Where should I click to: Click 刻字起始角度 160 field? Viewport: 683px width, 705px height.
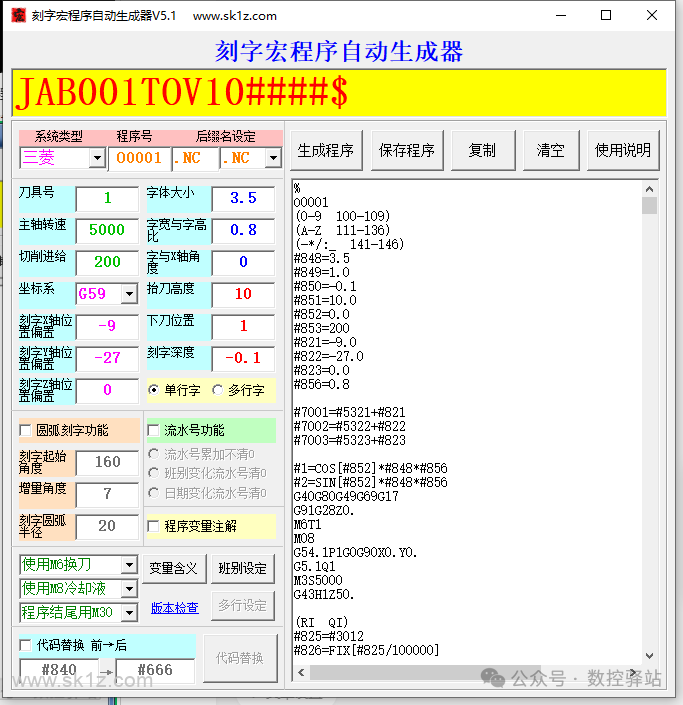[x=107, y=462]
